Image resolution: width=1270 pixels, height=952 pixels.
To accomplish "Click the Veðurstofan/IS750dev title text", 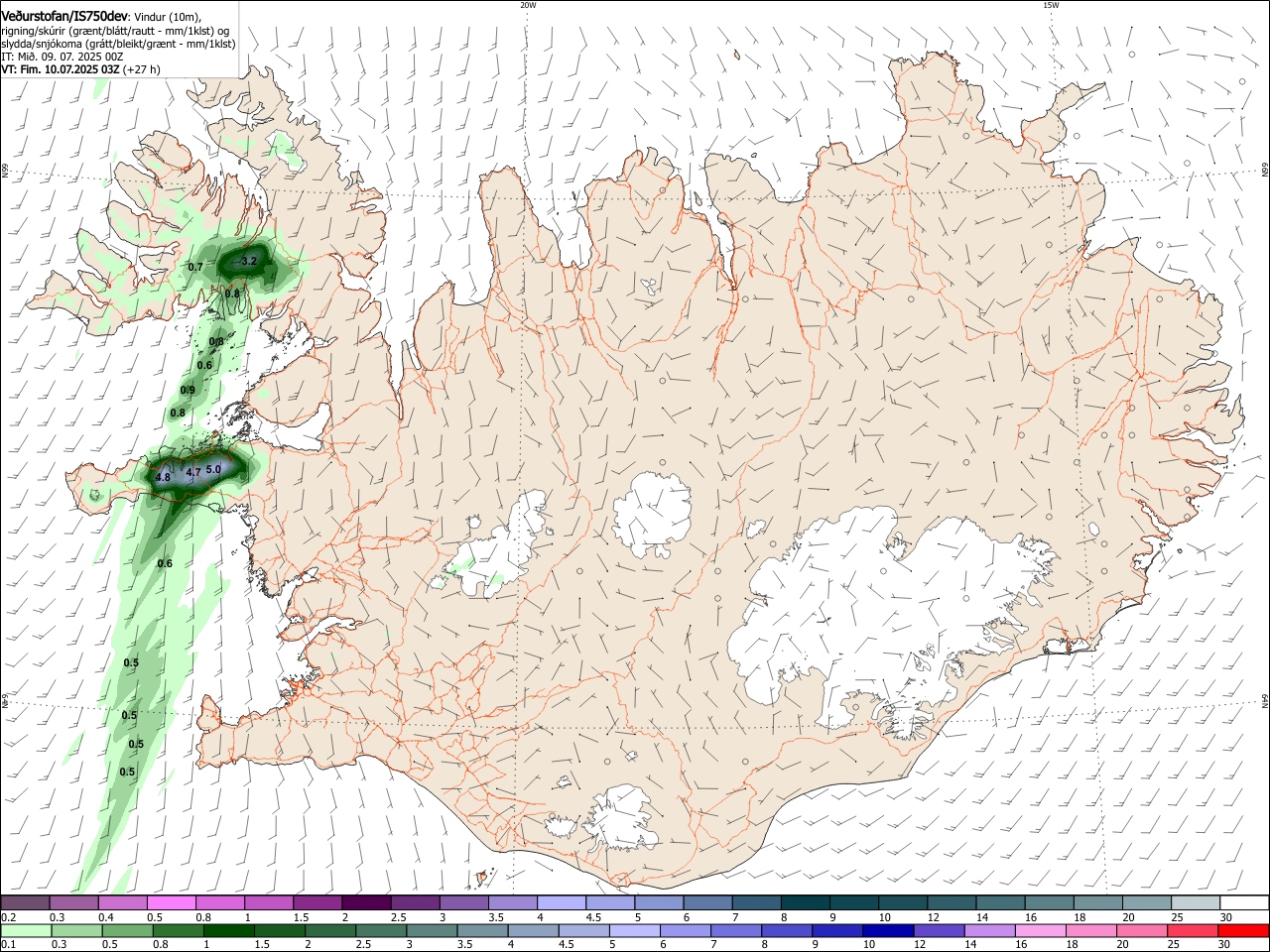I will [x=64, y=15].
